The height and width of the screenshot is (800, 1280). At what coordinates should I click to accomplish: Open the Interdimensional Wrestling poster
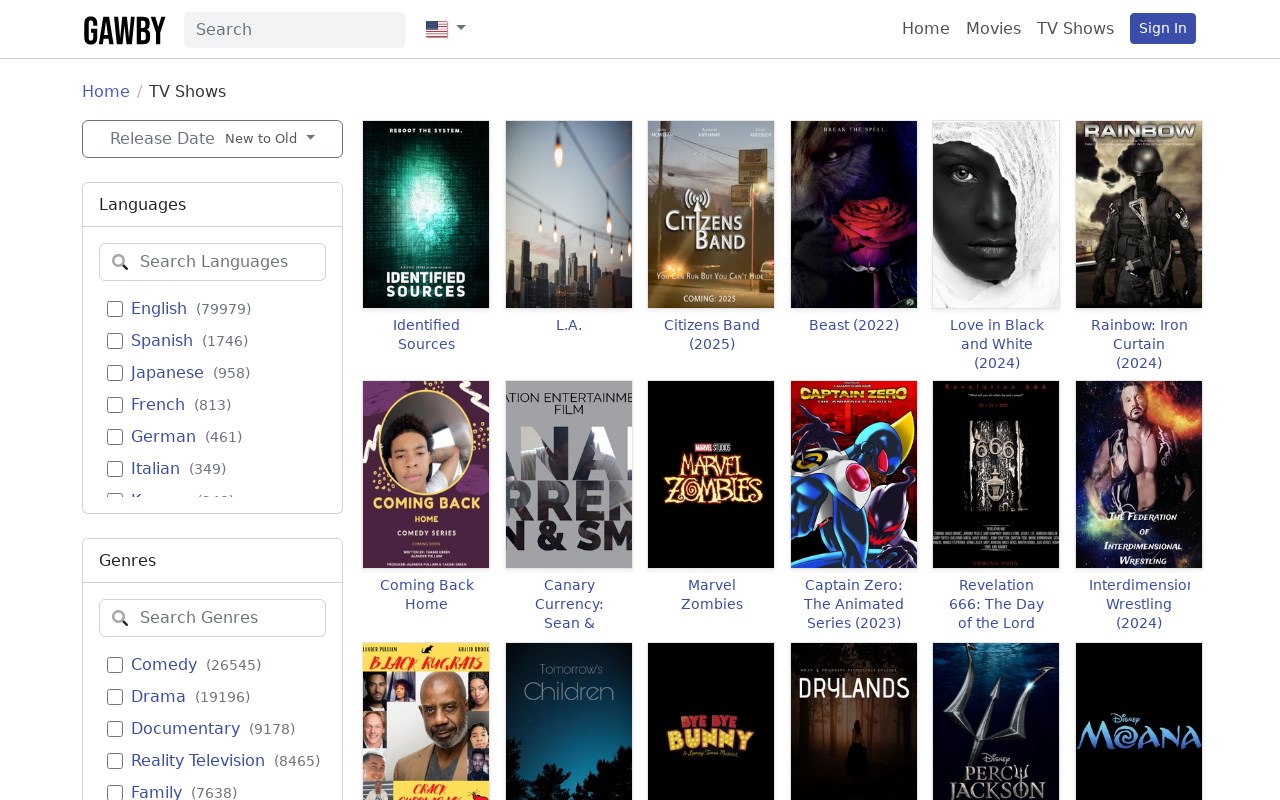pos(1139,474)
